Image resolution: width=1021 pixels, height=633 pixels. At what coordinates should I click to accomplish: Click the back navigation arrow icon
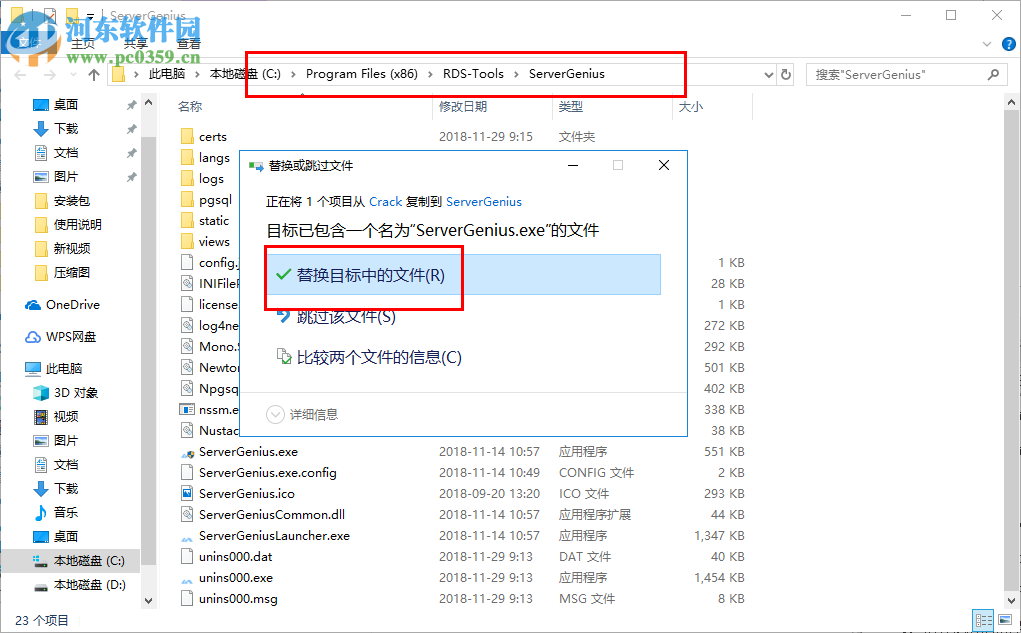coord(20,73)
